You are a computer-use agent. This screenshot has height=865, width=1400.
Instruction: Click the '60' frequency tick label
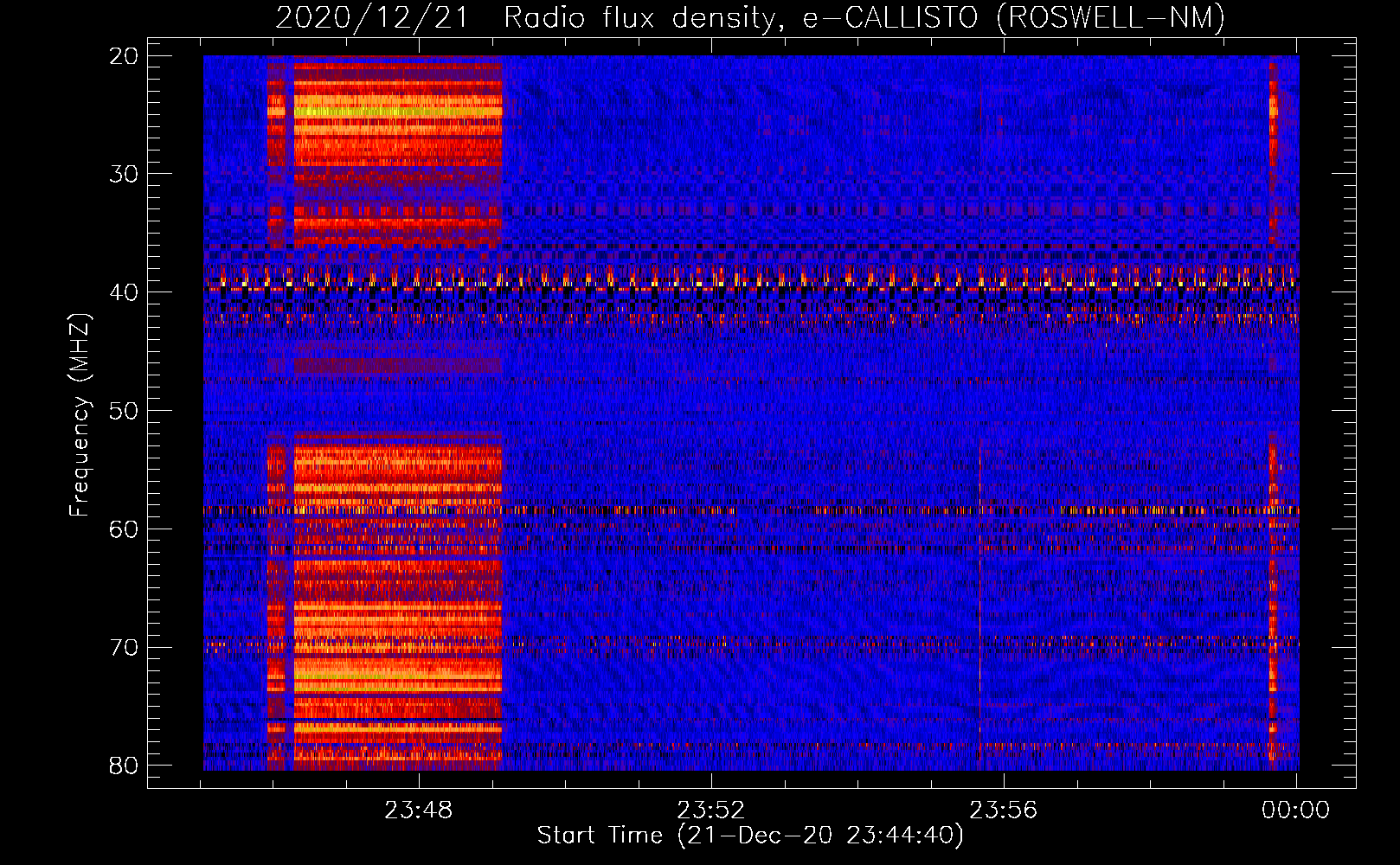(x=124, y=529)
